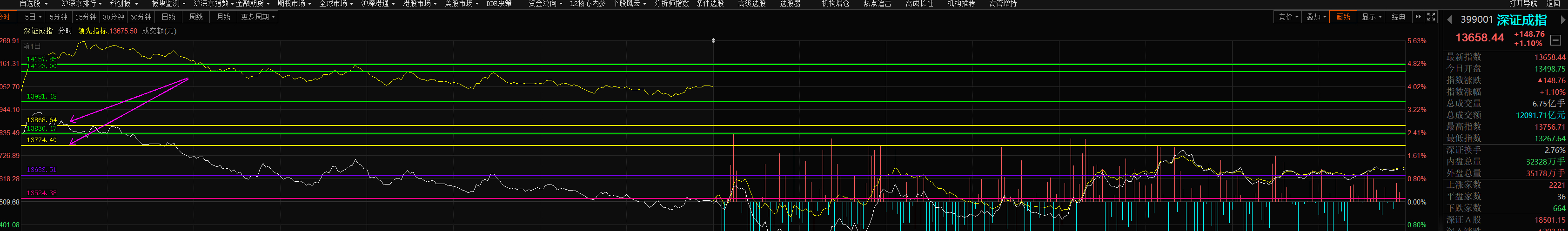
Task: Go to previous stock with left arrow
Action: pos(1449,20)
